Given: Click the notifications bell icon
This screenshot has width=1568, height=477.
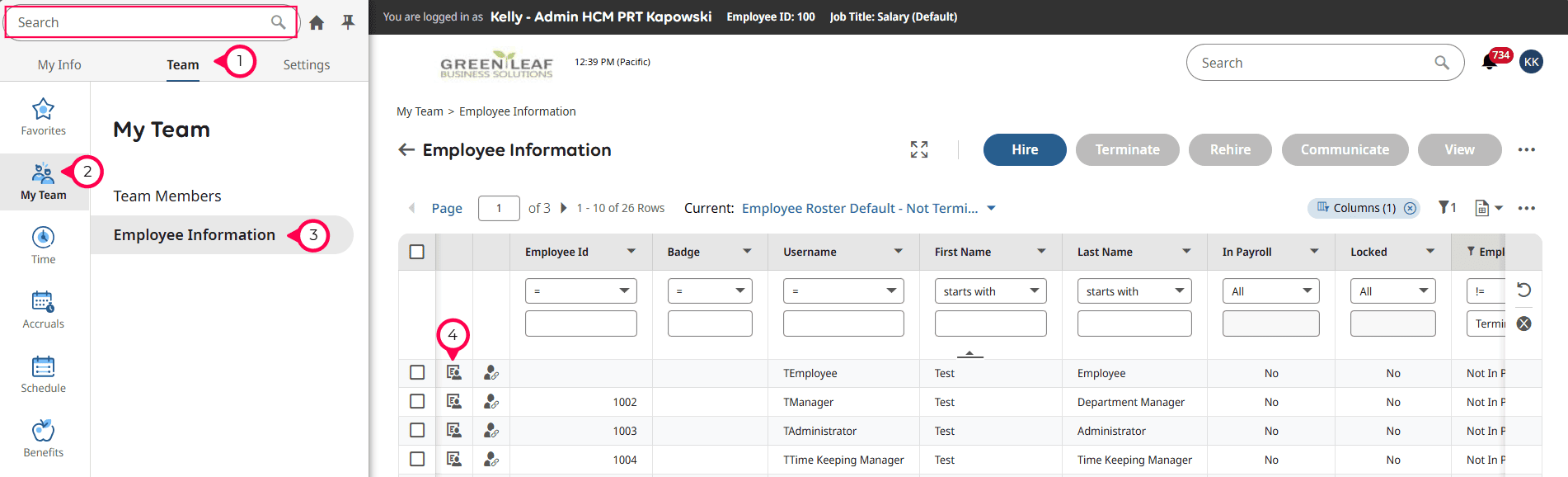Looking at the screenshot, I should click(x=1489, y=63).
